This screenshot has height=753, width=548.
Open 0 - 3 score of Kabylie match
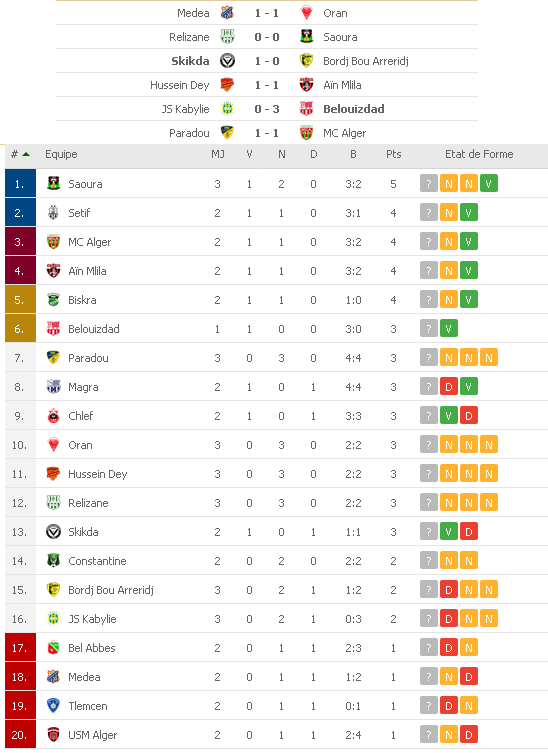(267, 109)
